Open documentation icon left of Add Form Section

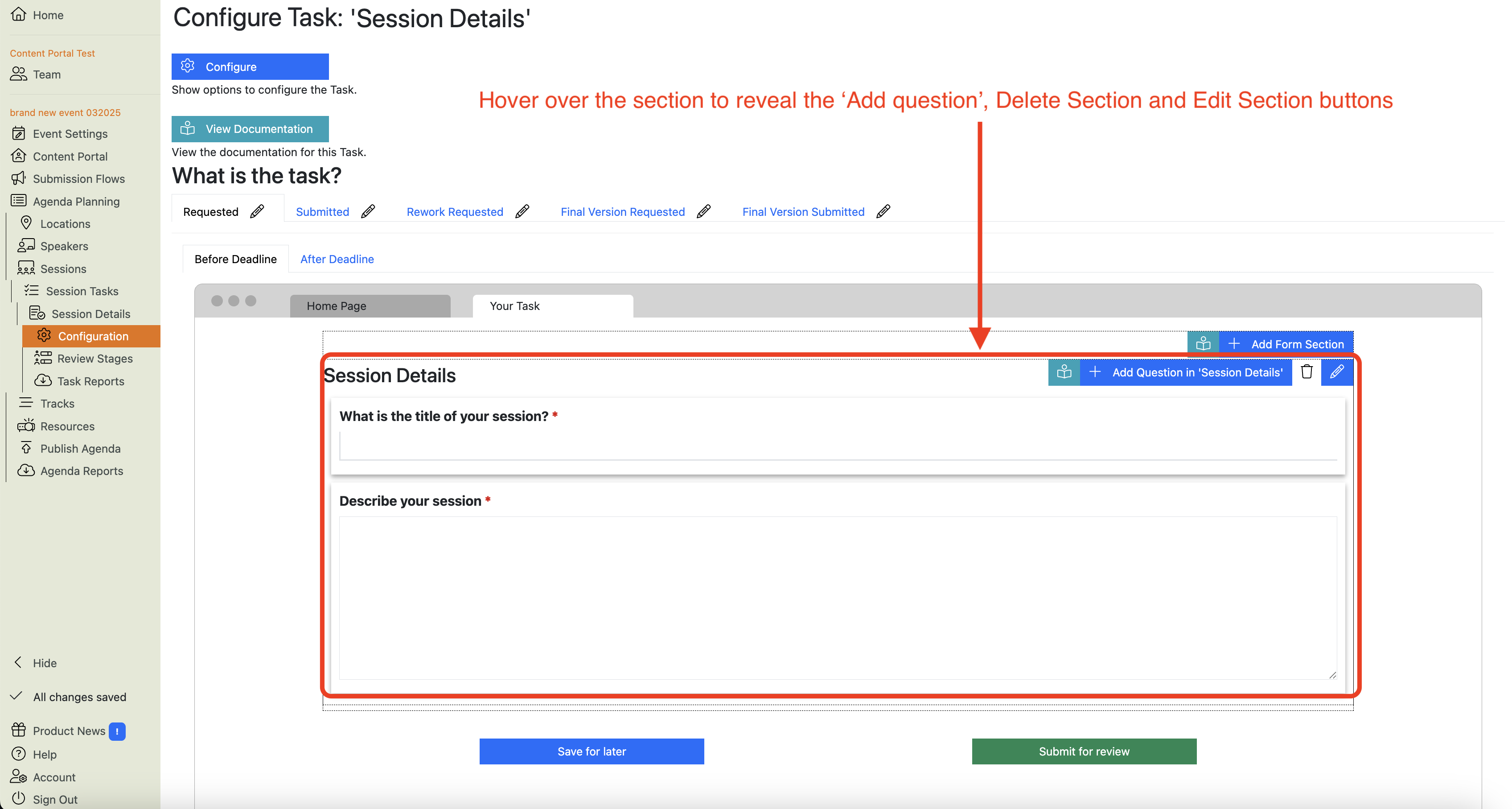(1203, 344)
